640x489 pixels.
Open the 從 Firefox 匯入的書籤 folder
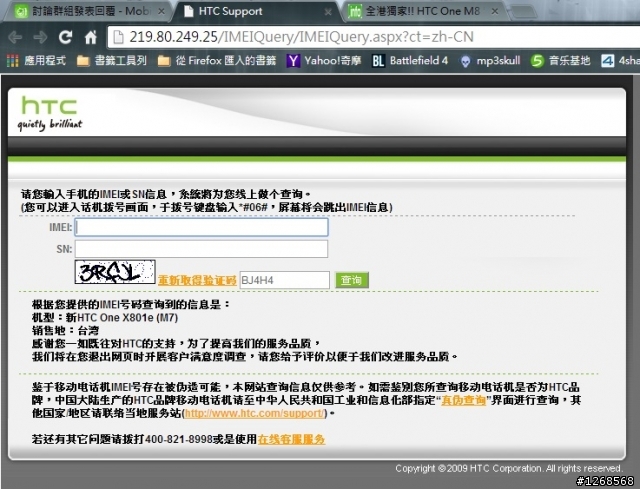(x=217, y=61)
